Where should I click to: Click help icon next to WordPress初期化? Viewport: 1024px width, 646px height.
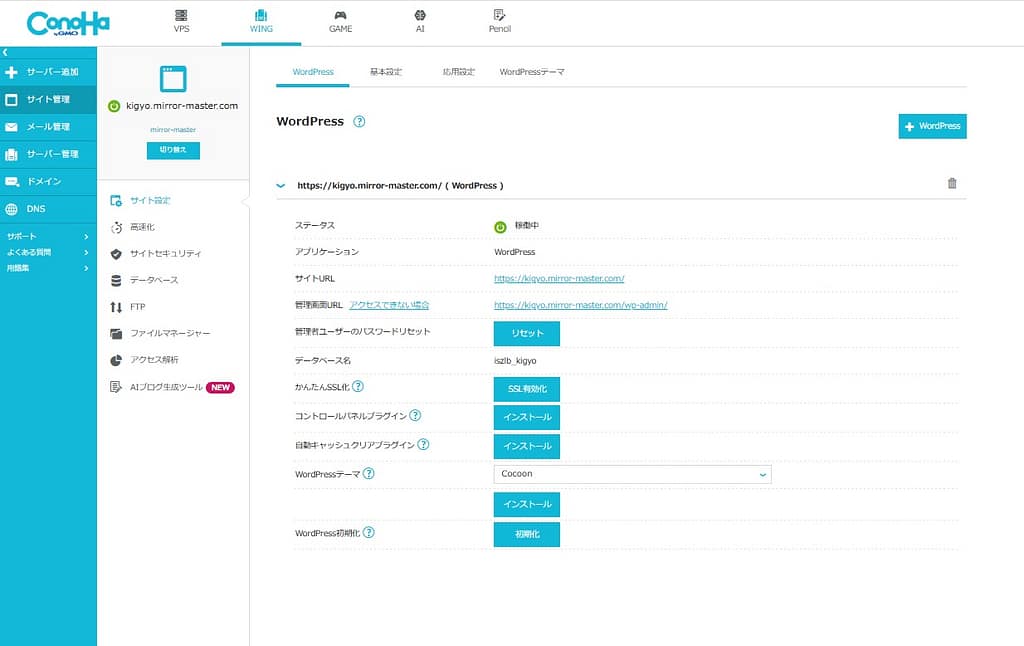tap(369, 533)
